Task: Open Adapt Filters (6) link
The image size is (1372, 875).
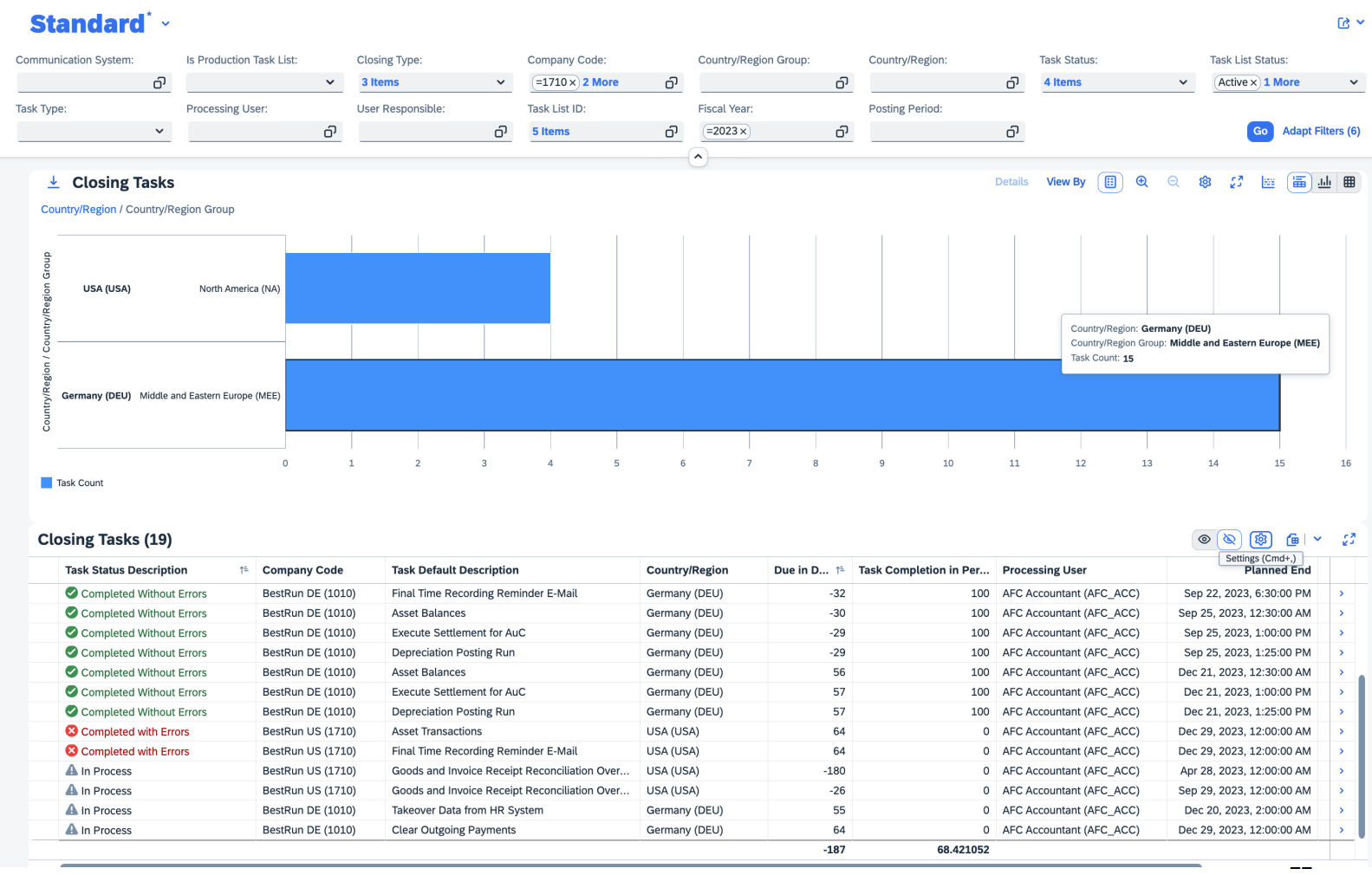Action: tap(1321, 131)
